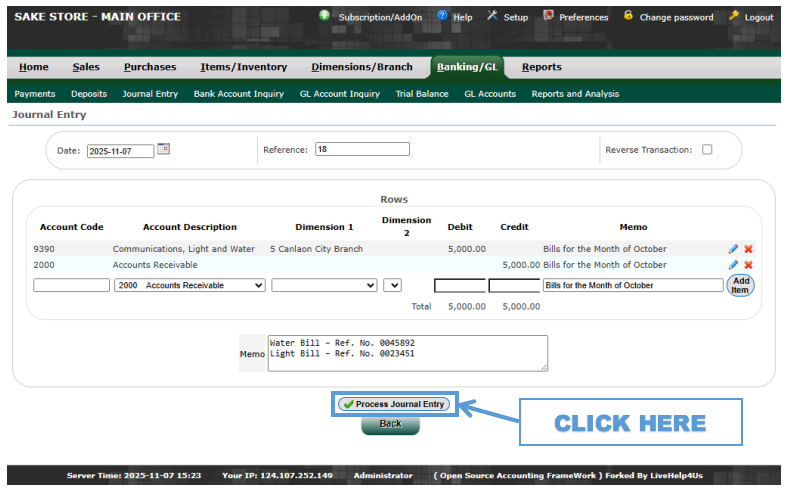Viewport: 787px width, 491px height.
Task: Expand the account description dropdown
Action: pyautogui.click(x=190, y=285)
